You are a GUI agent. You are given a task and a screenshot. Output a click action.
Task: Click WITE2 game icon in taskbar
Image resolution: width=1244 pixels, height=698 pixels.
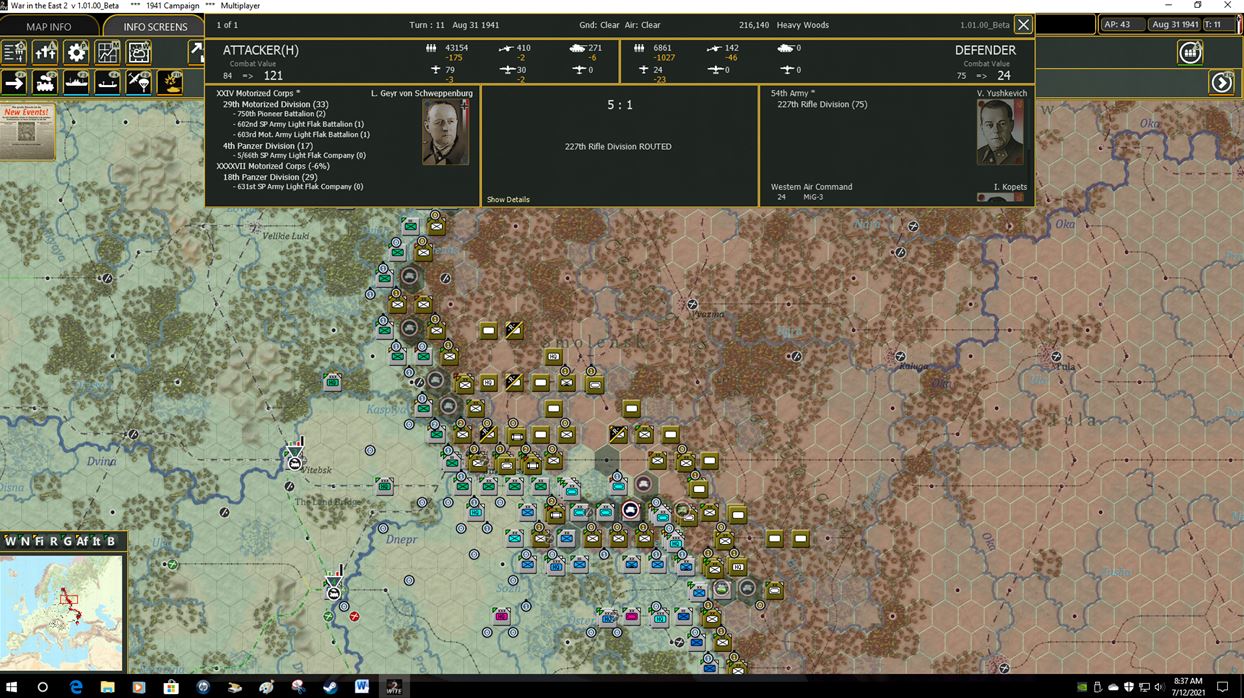coord(393,687)
